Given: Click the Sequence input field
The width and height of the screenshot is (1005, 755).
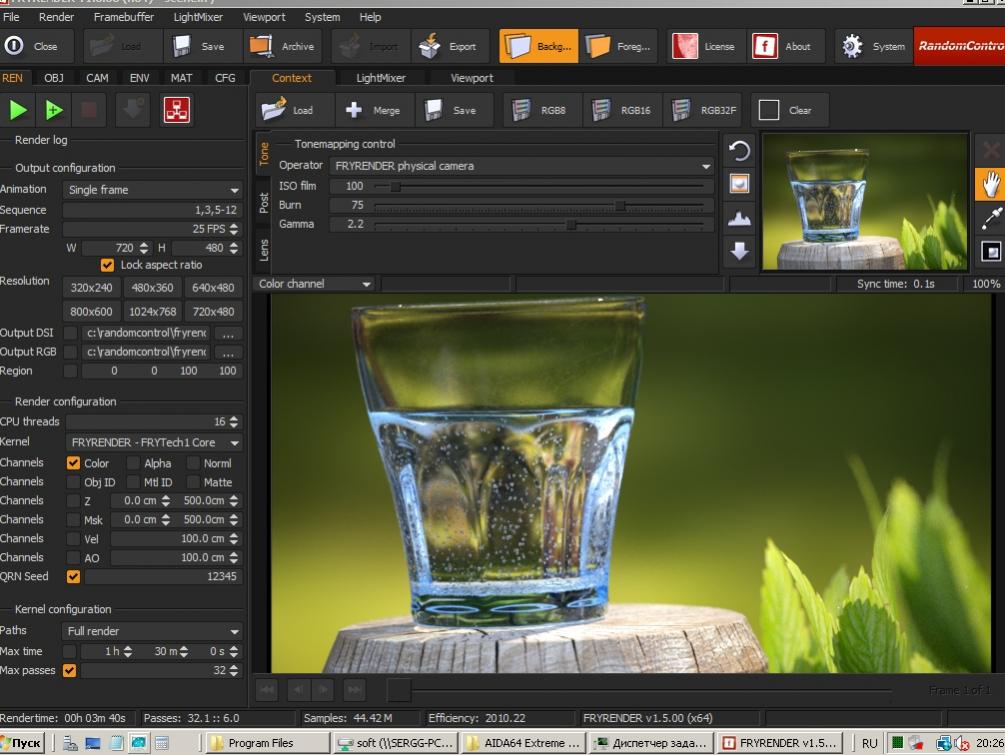Looking at the screenshot, I should pos(153,210).
